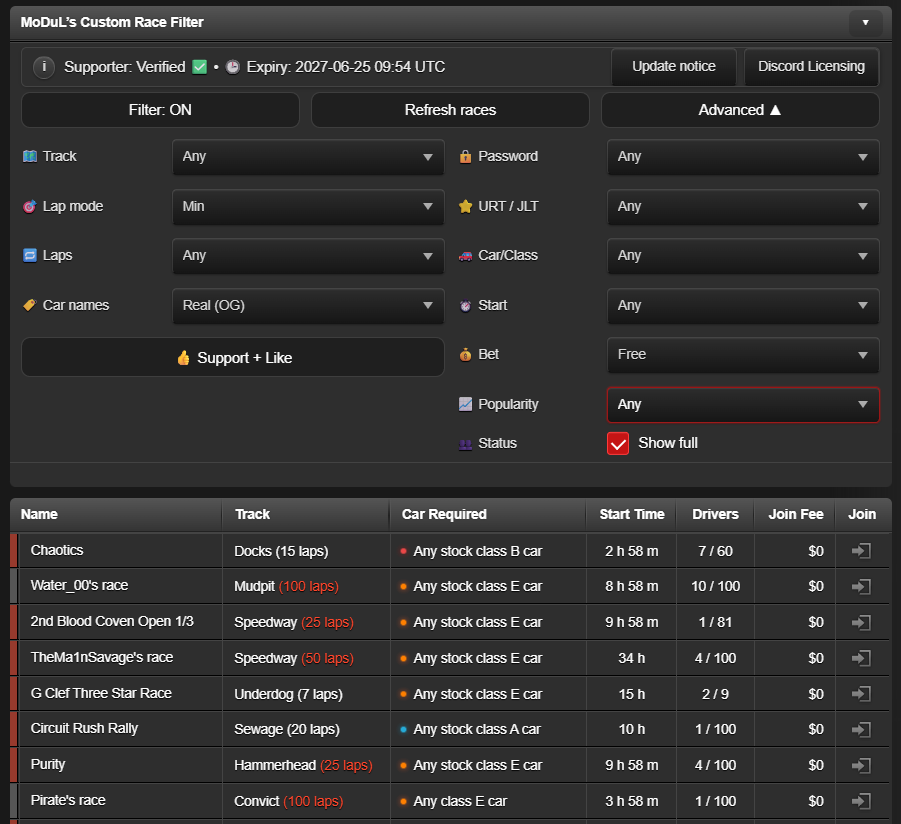Click the Support + Like button
901x824 pixels.
[x=233, y=357]
